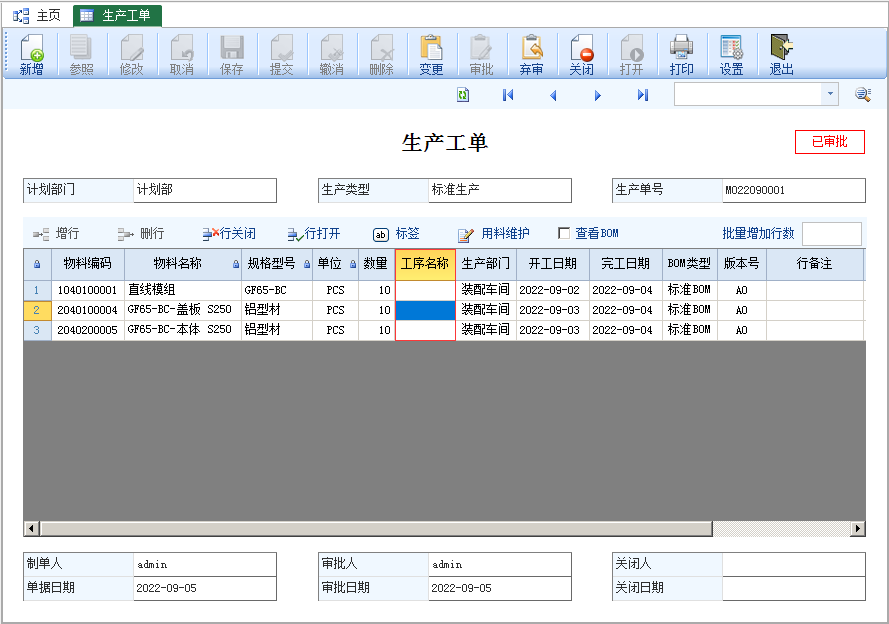The width and height of the screenshot is (889, 624).
Task: Click the 打印 printer icon
Action: (681, 54)
